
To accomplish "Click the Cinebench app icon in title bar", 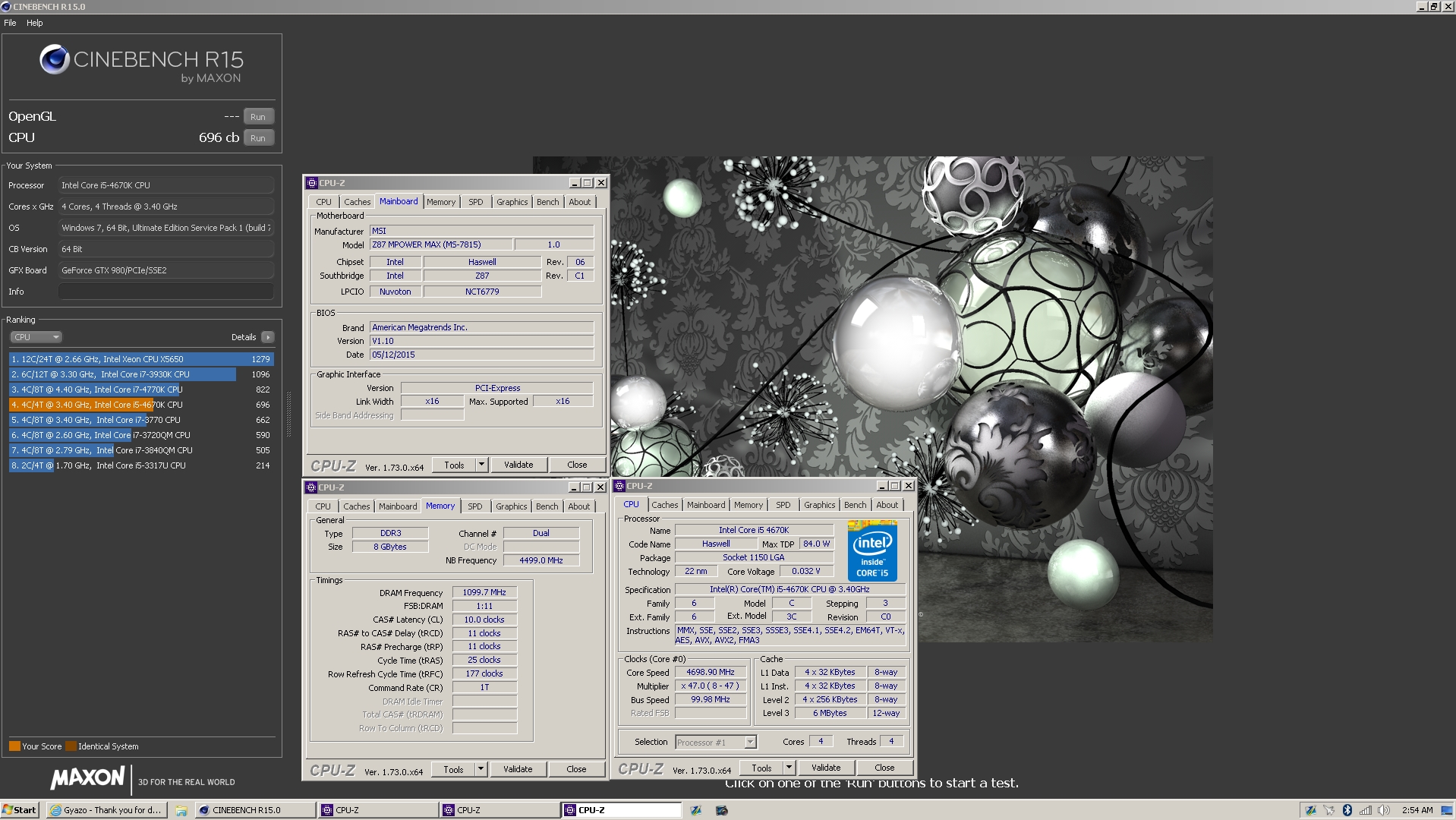I will pos(6,6).
